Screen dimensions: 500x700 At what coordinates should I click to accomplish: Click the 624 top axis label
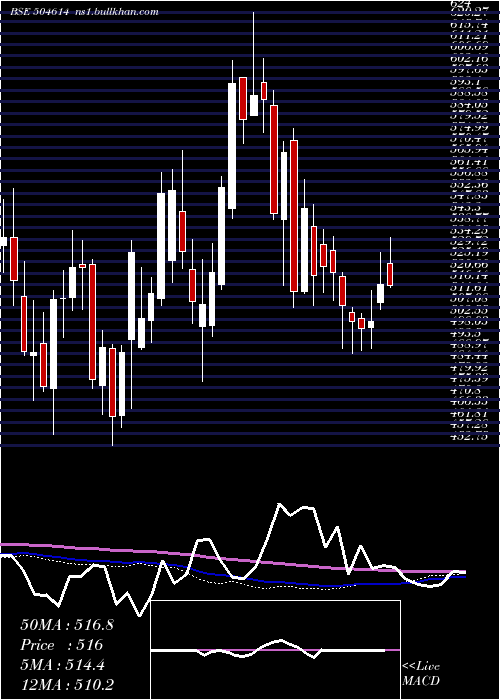click(460, 3)
